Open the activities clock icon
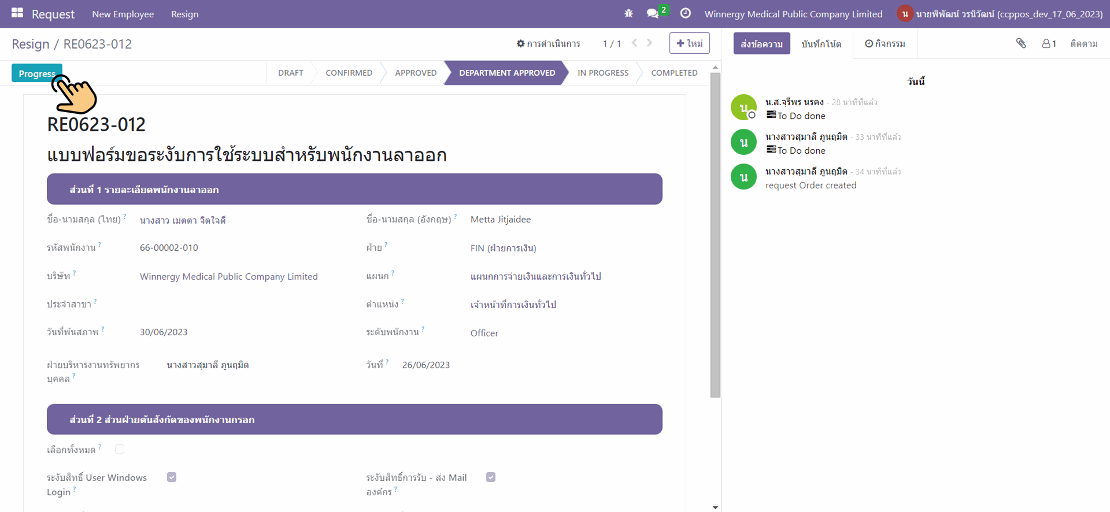This screenshot has width=1110, height=512. (x=685, y=14)
